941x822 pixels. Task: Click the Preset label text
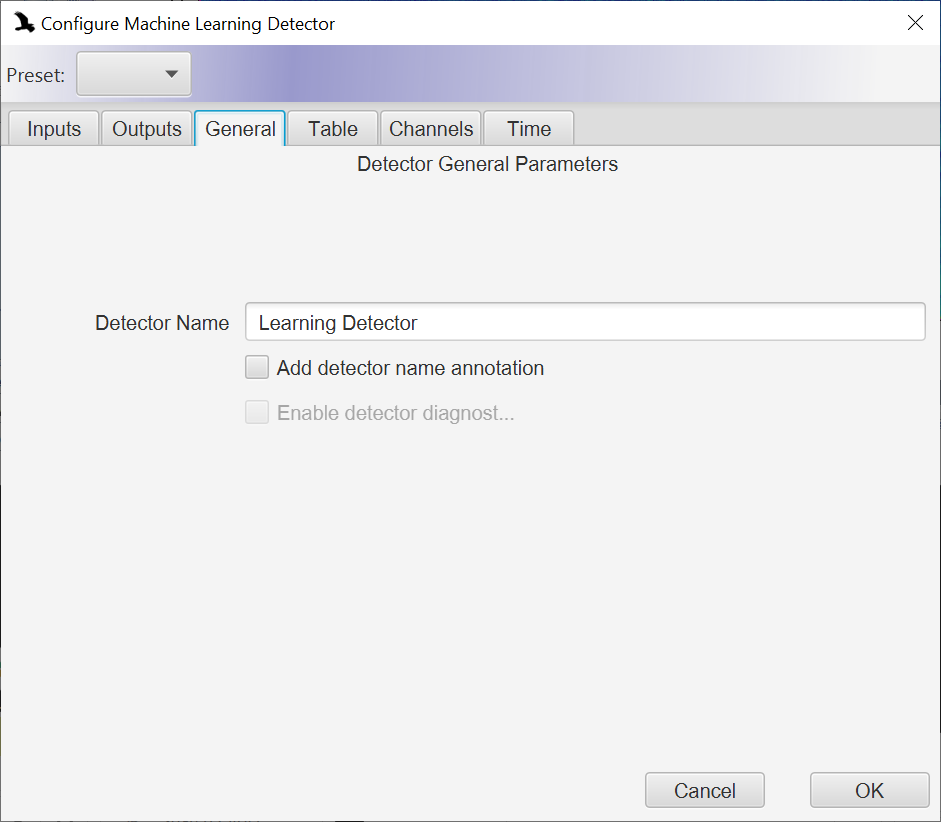(x=35, y=75)
